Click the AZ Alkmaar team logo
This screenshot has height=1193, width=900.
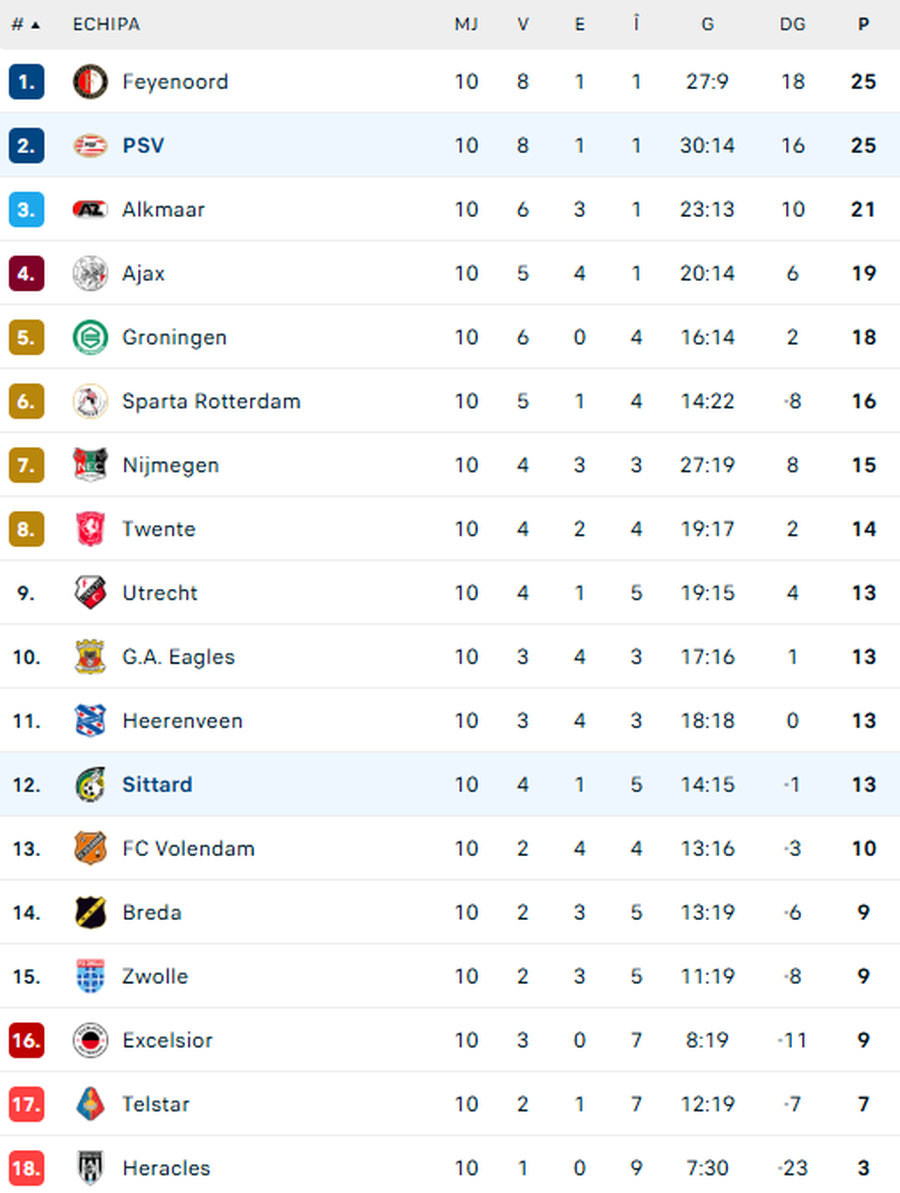pos(90,210)
